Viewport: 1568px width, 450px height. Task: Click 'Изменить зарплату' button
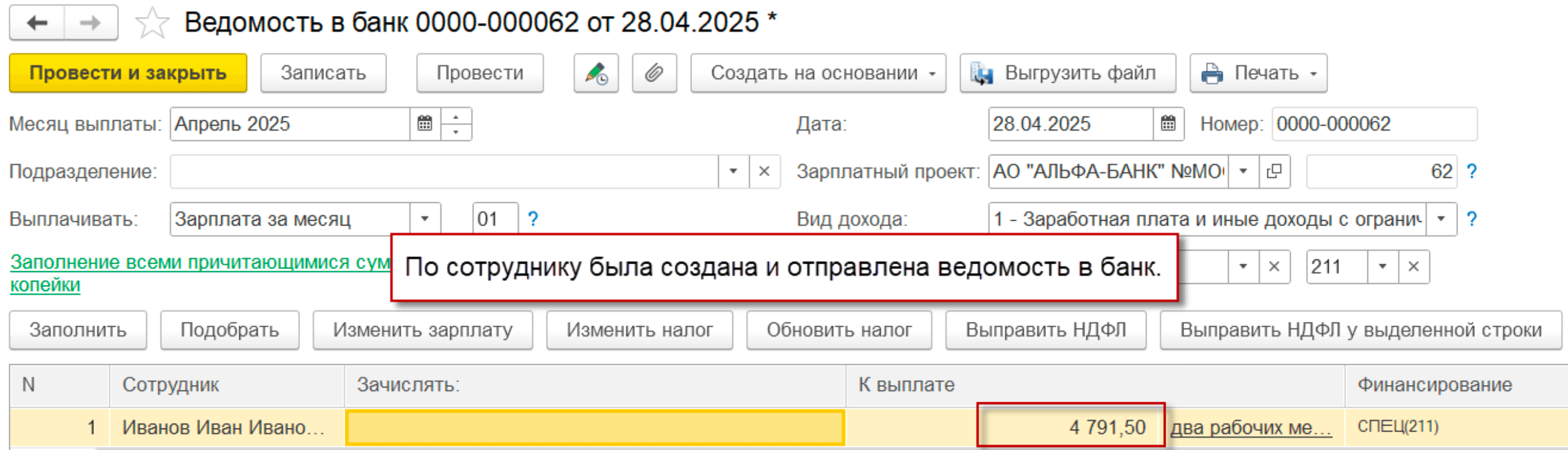click(x=423, y=330)
